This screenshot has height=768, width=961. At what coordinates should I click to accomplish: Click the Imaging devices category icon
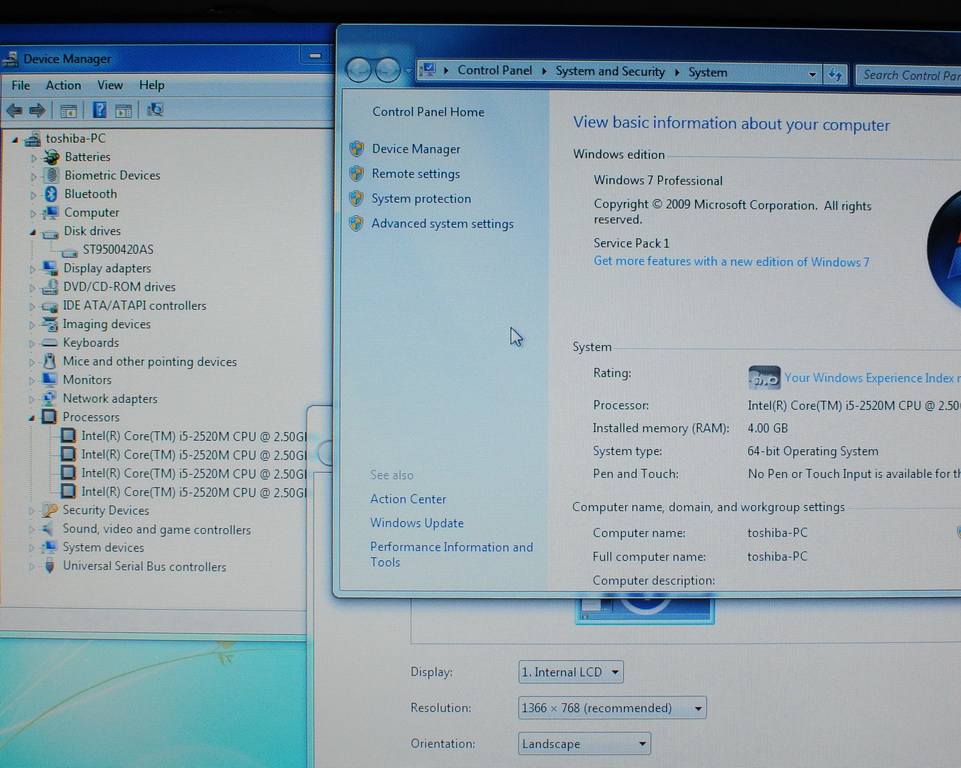point(49,324)
